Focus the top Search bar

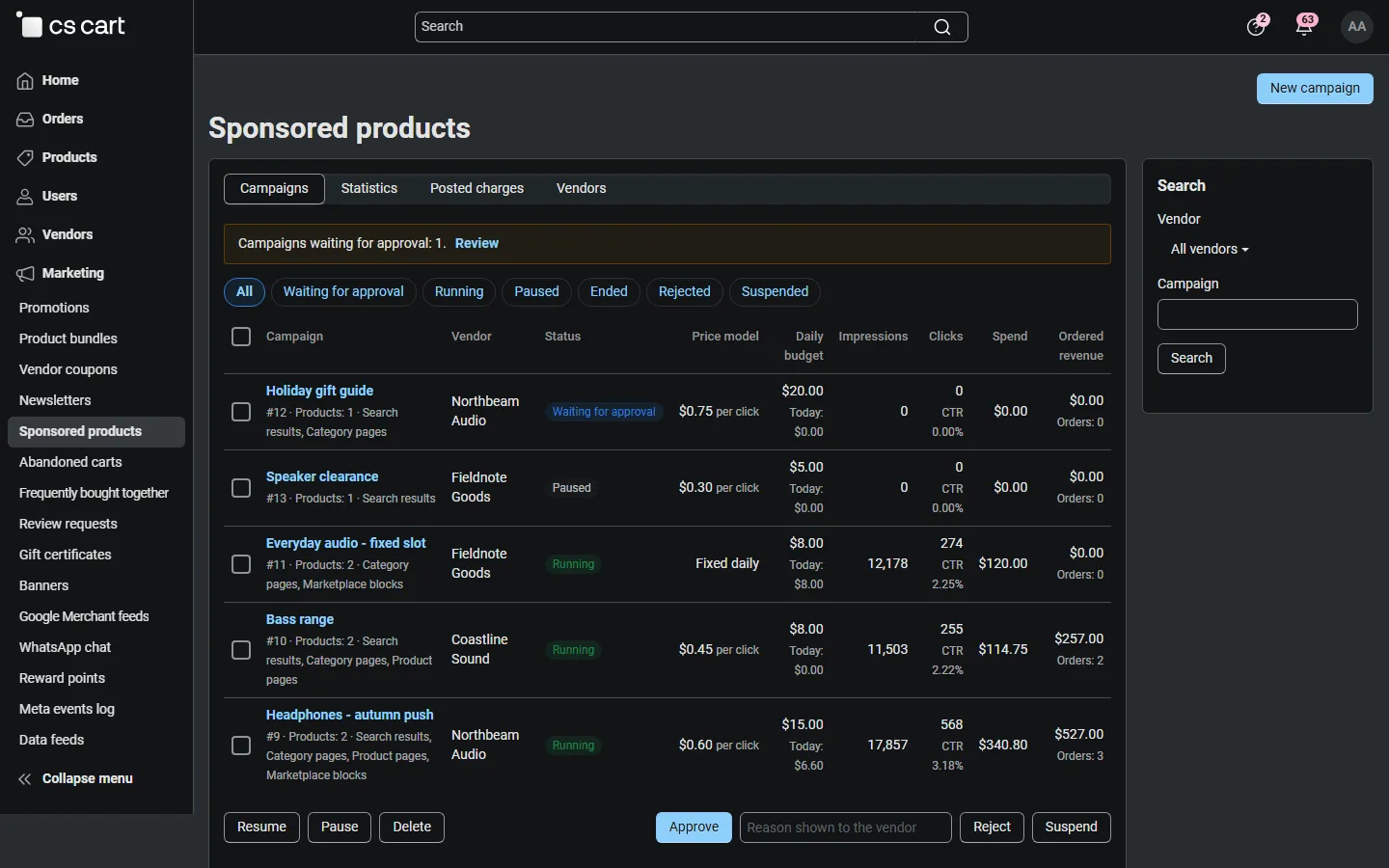691,27
